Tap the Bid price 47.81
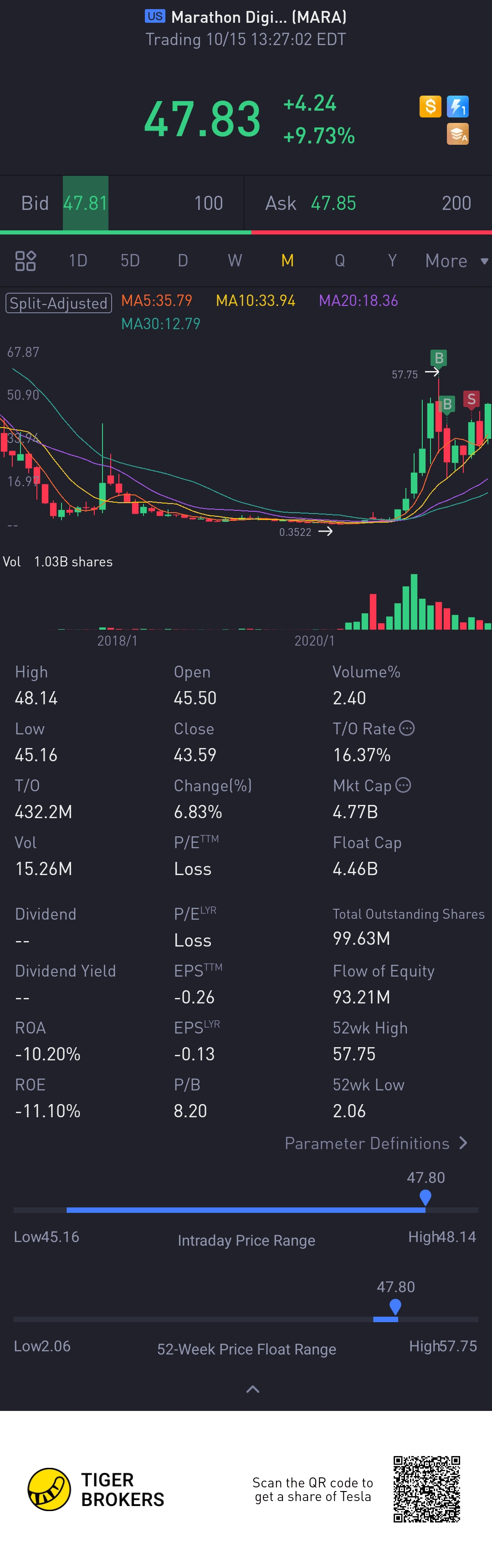492x1568 pixels. point(85,203)
